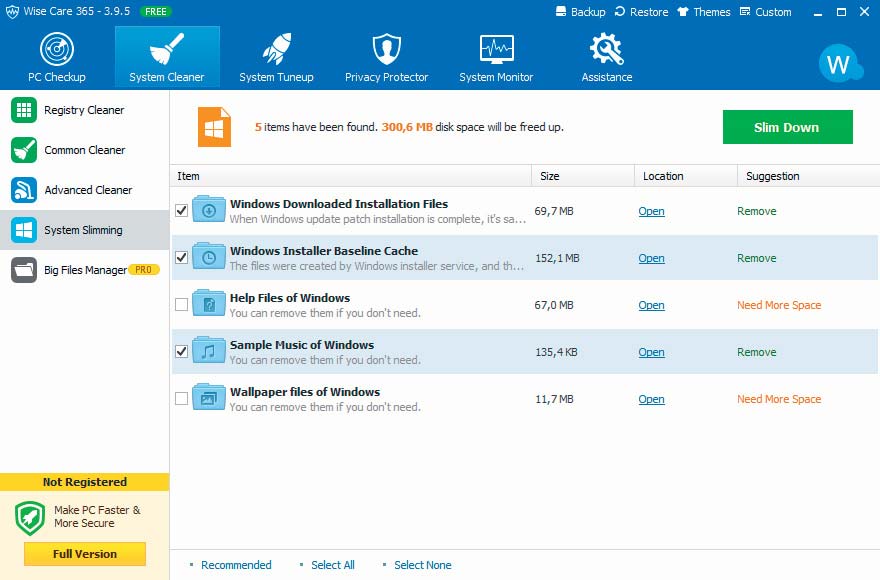Check the Wallpaper files of Windows checkbox
This screenshot has height=580, width=880.
point(181,399)
